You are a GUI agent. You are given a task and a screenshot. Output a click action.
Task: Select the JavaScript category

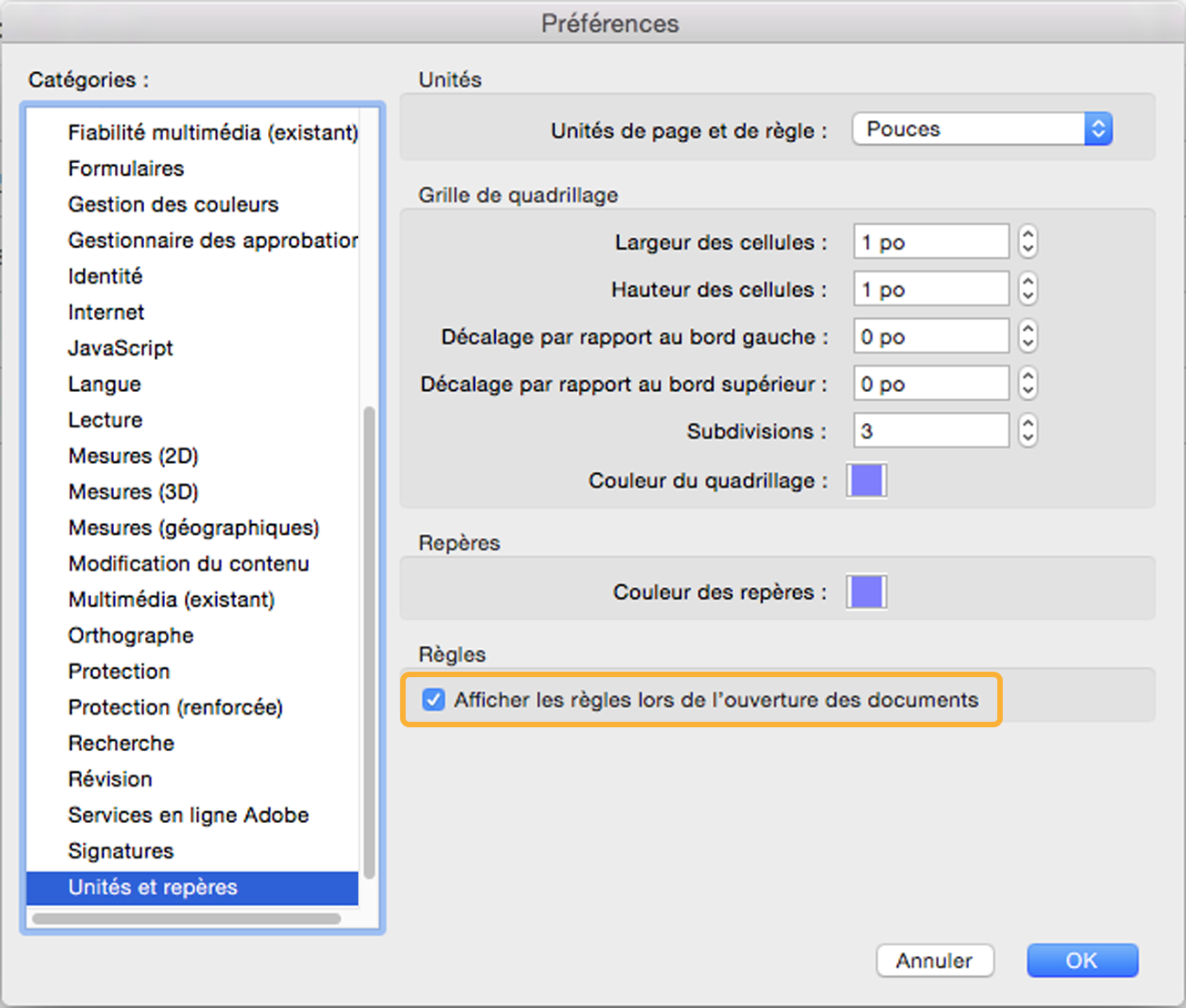(119, 347)
